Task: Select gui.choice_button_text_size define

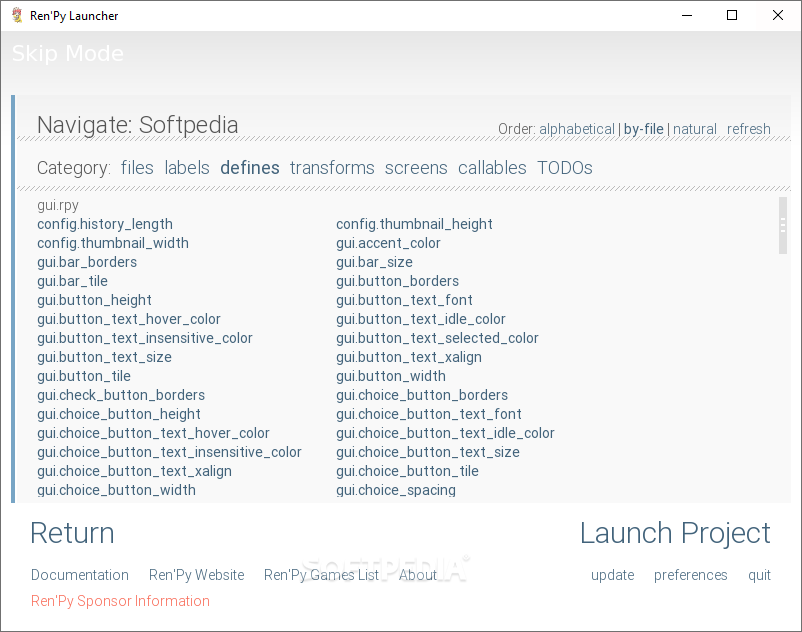Action: click(x=428, y=452)
